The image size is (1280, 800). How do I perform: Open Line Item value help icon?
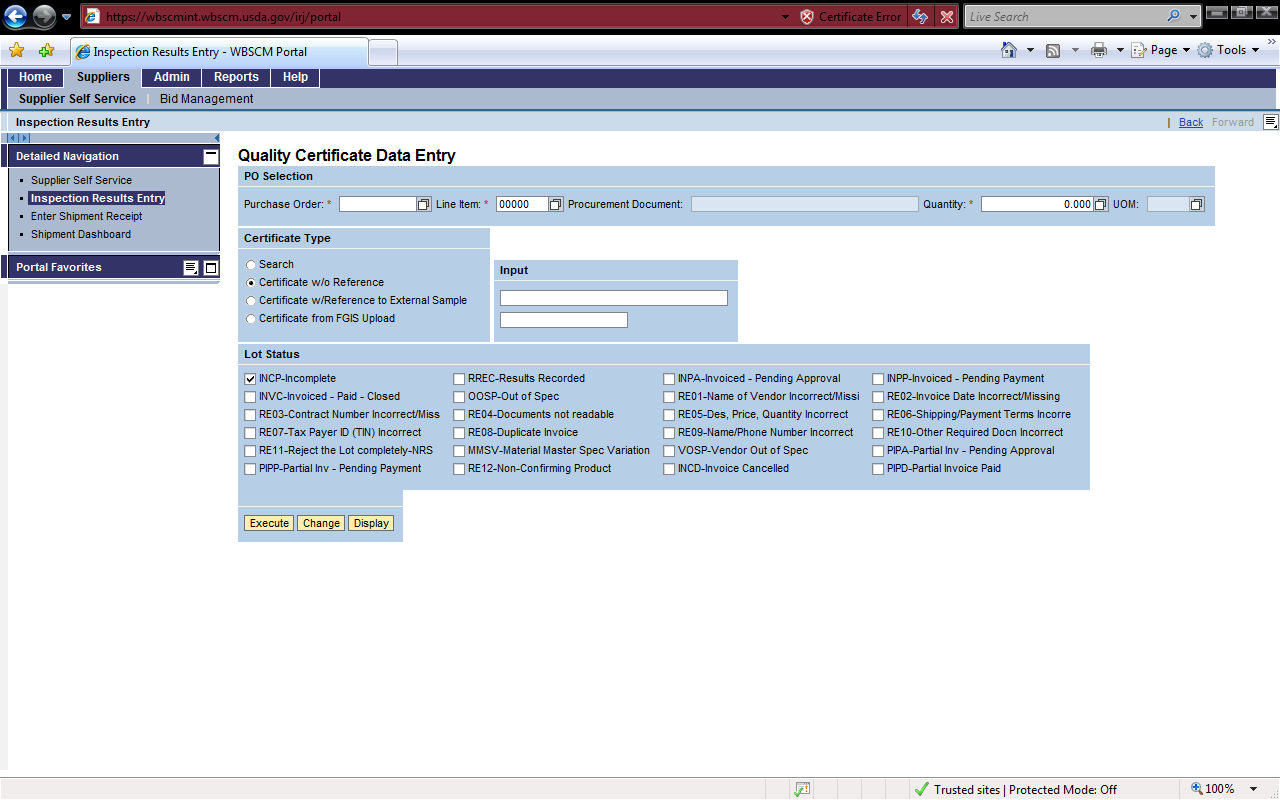point(556,204)
